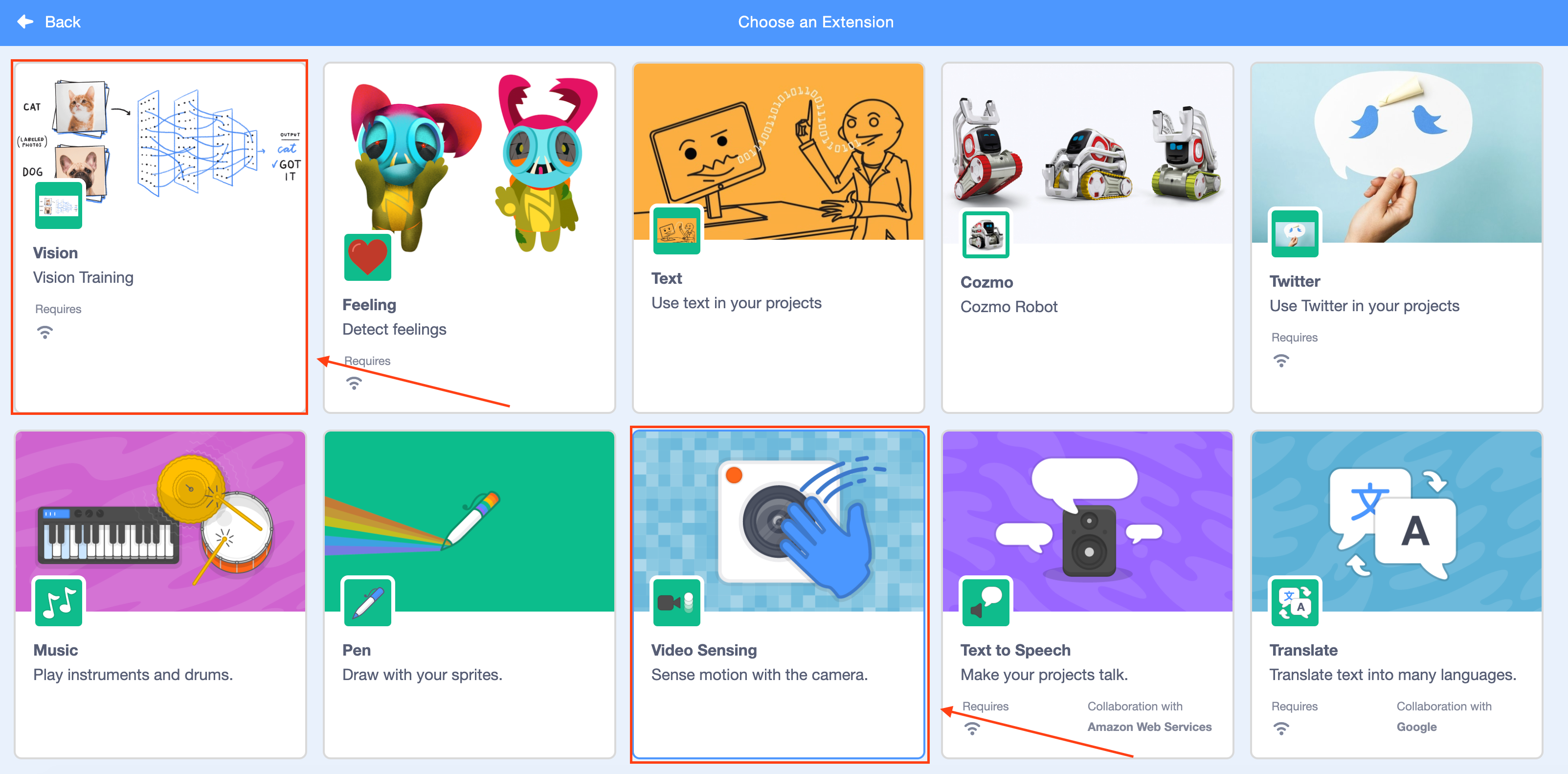1568x774 pixels.
Task: Click the 'Detect feelings' description
Action: [394, 329]
